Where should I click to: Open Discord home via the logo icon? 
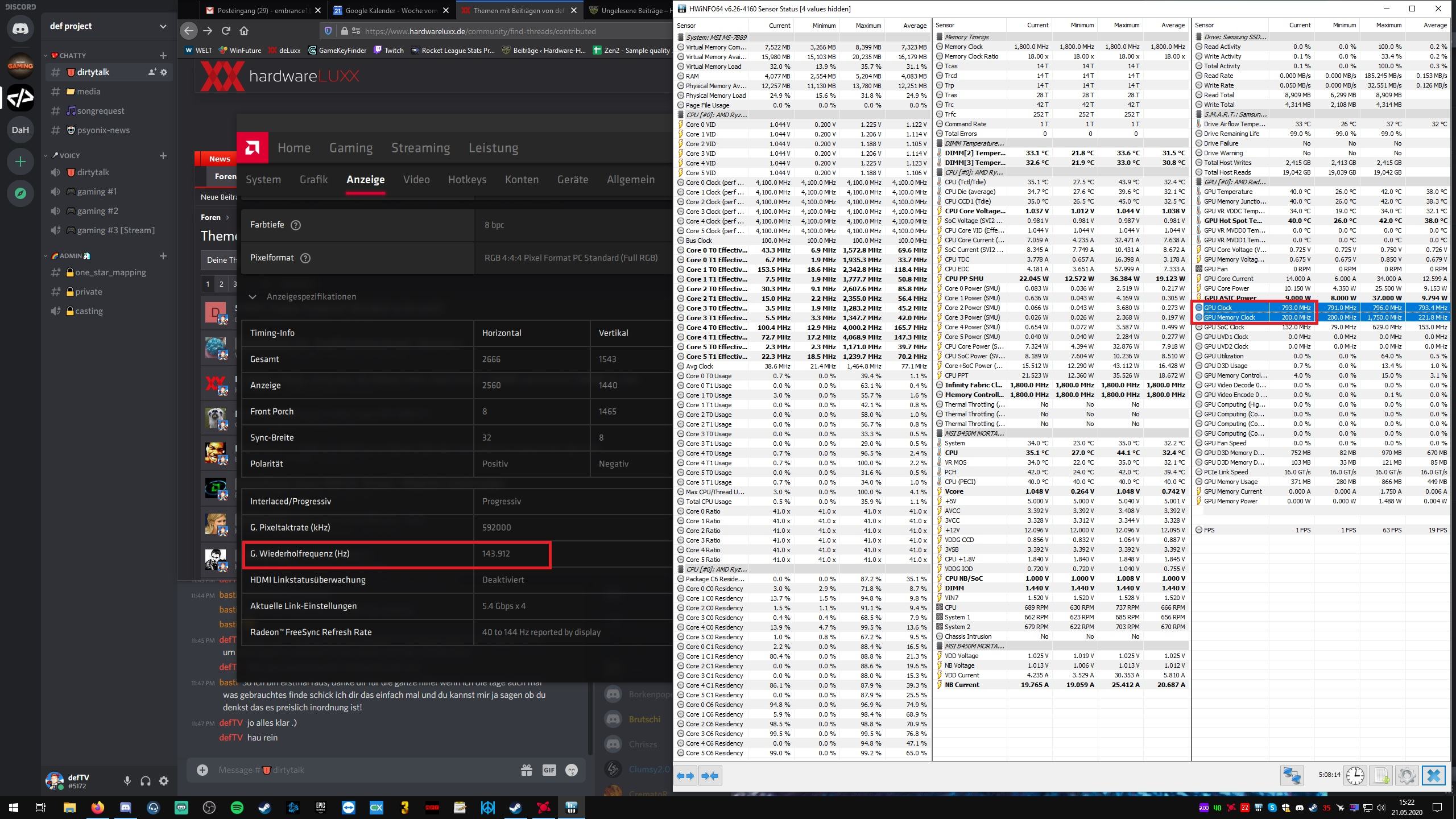20,29
